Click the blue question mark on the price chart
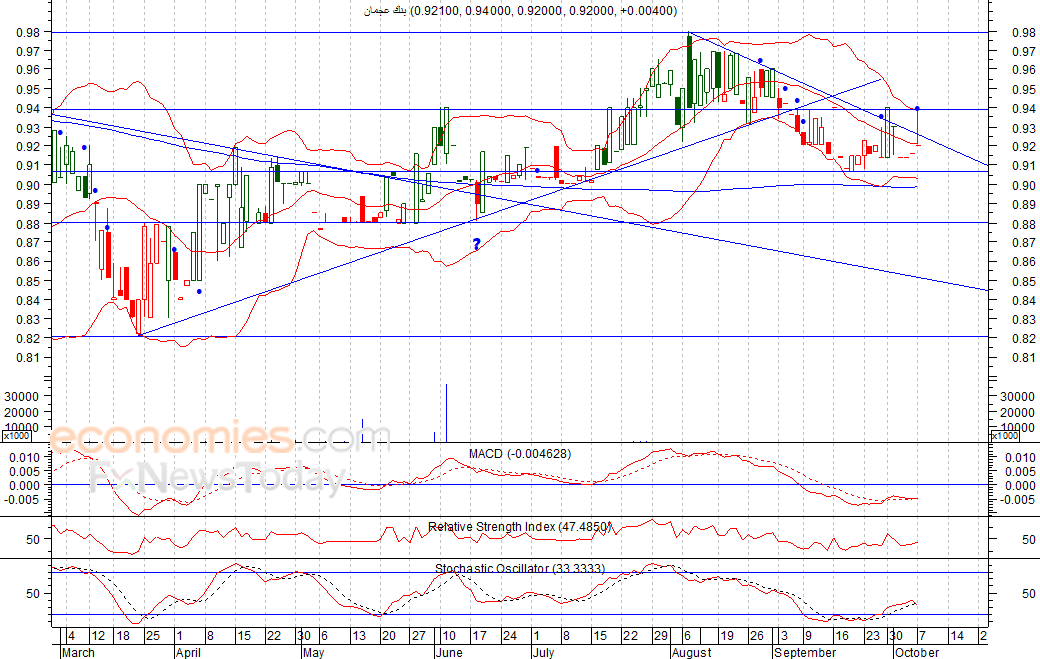Screen dimensions: 1040x659 tap(476, 245)
